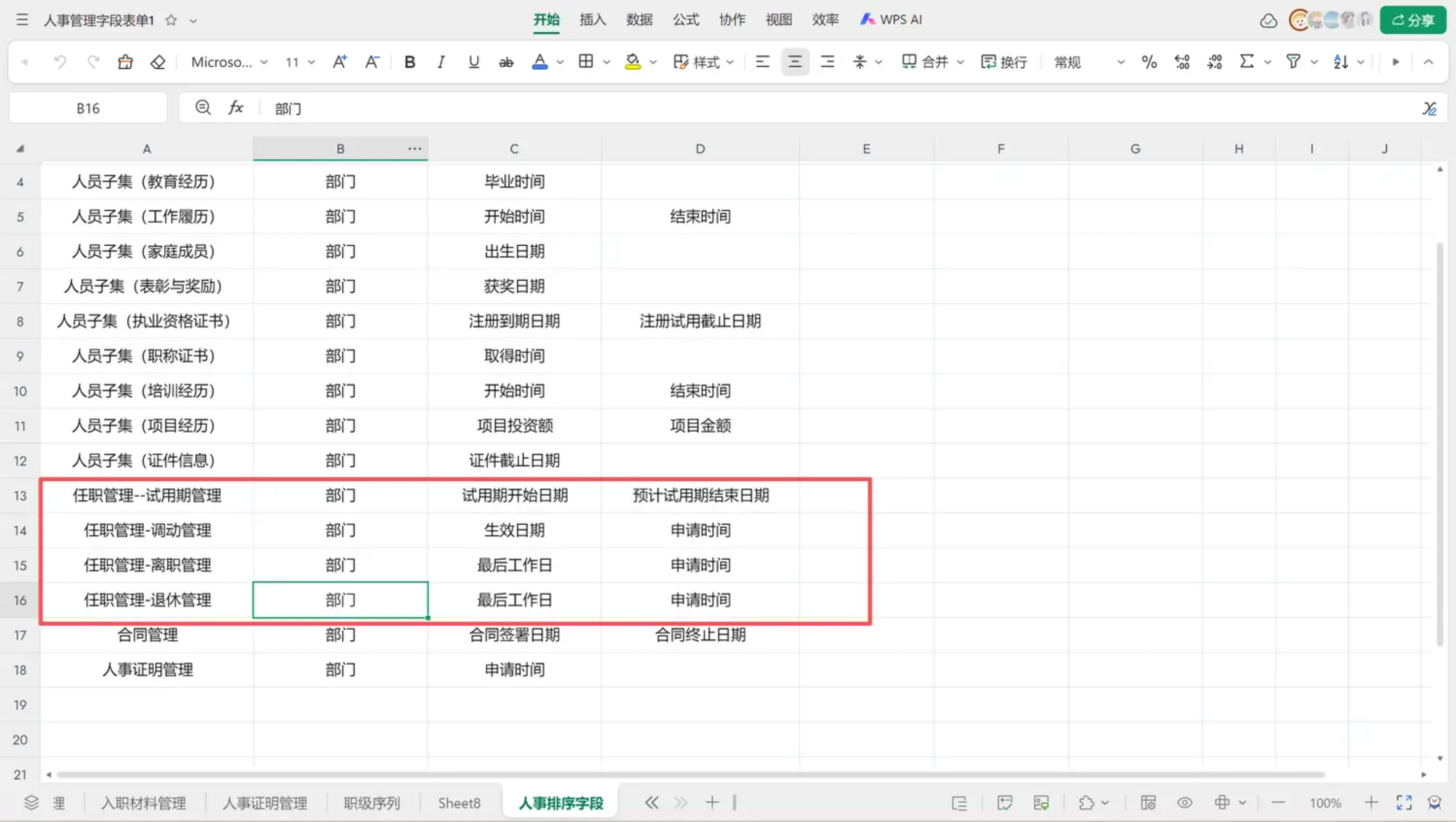This screenshot has height=822, width=1456.
Task: Expand the number format 常规 dropdown
Action: [1120, 62]
